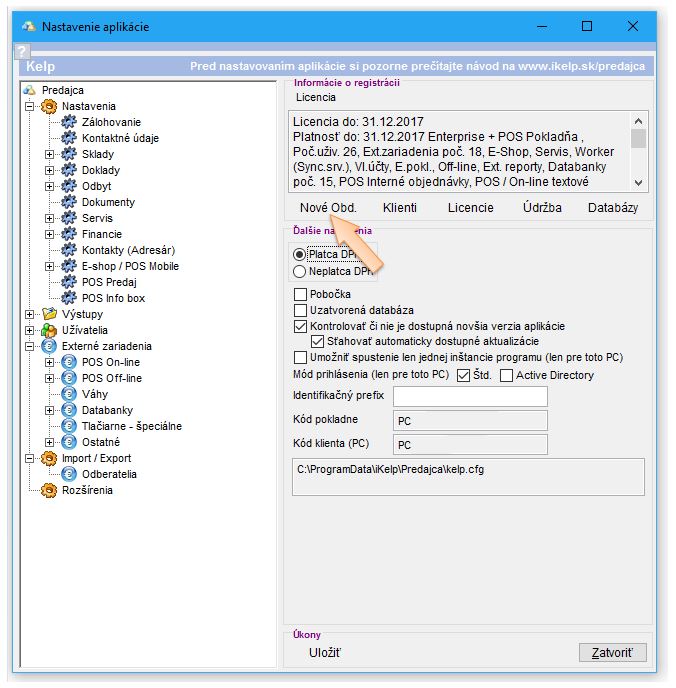
Task: Expand the Sklady tree node
Action: [50, 154]
